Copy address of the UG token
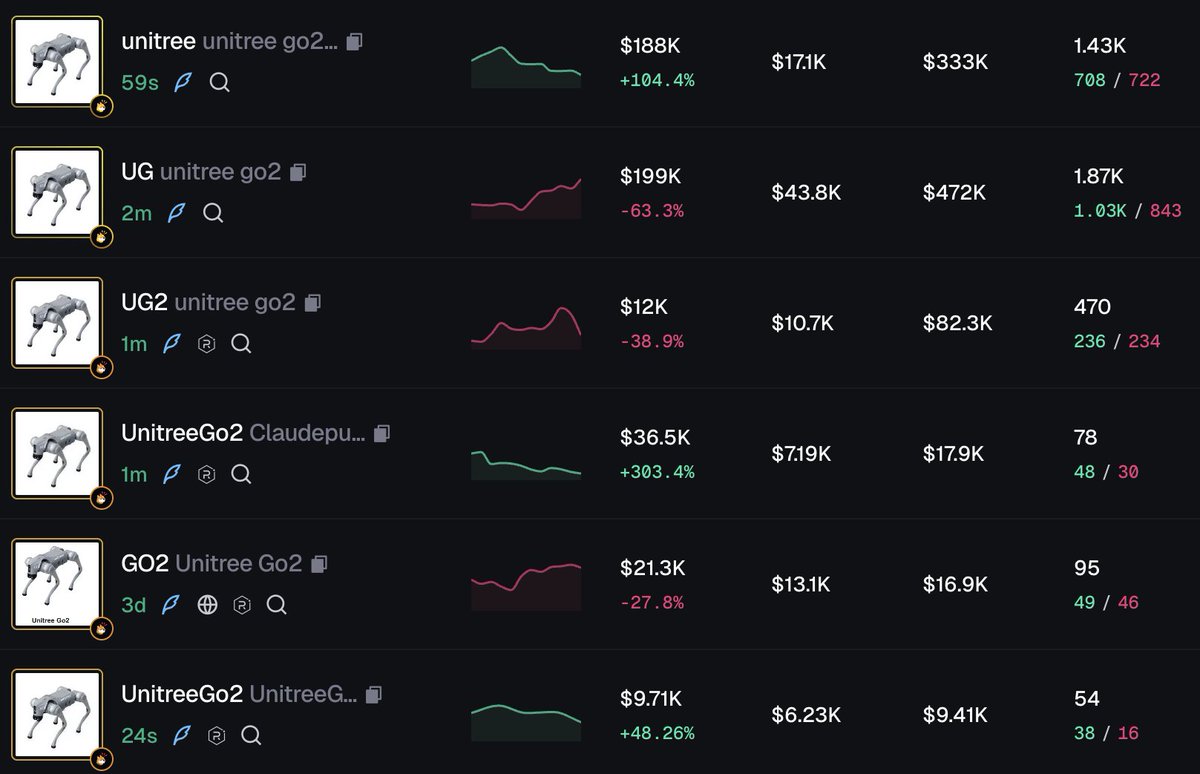Viewport: 1200px width, 774px height. 298,172
